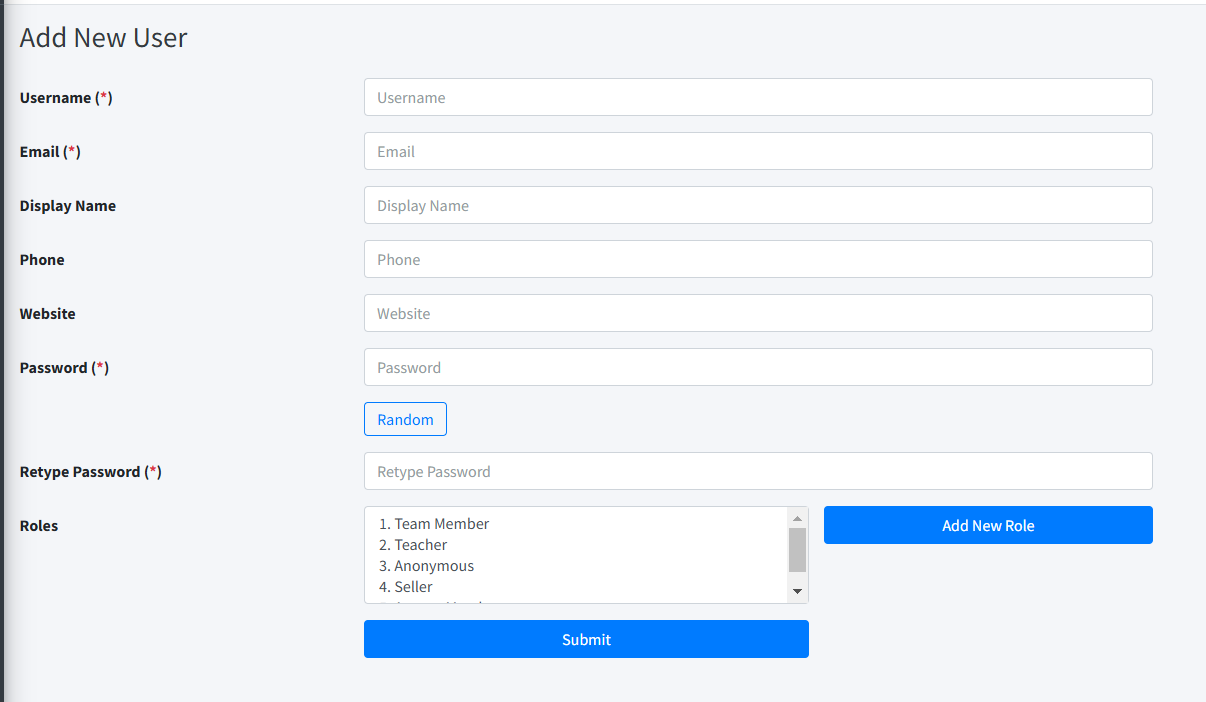Click the Roles field label

coord(39,526)
